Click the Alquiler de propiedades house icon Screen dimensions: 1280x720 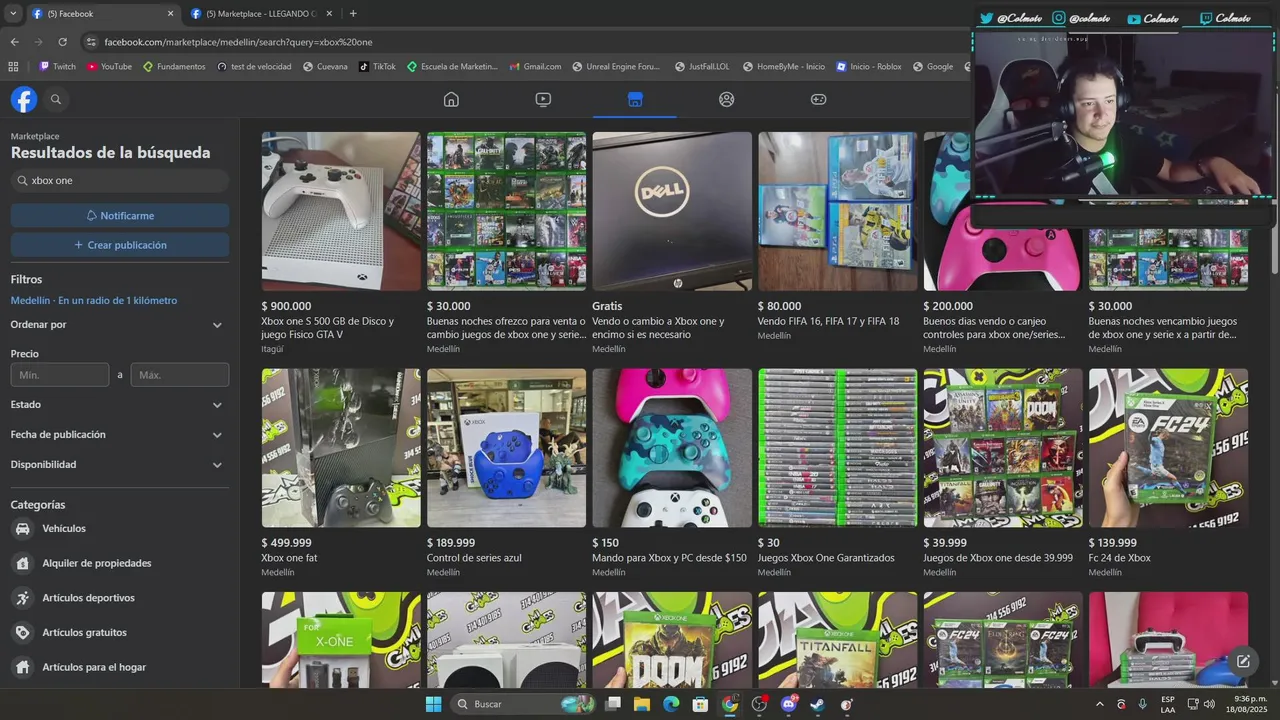[x=22, y=563]
